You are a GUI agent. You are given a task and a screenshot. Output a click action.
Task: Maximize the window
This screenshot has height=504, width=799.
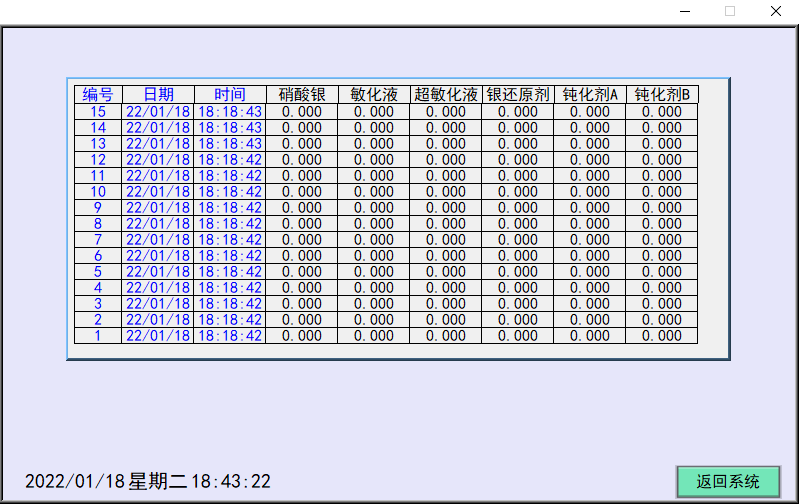[730, 12]
